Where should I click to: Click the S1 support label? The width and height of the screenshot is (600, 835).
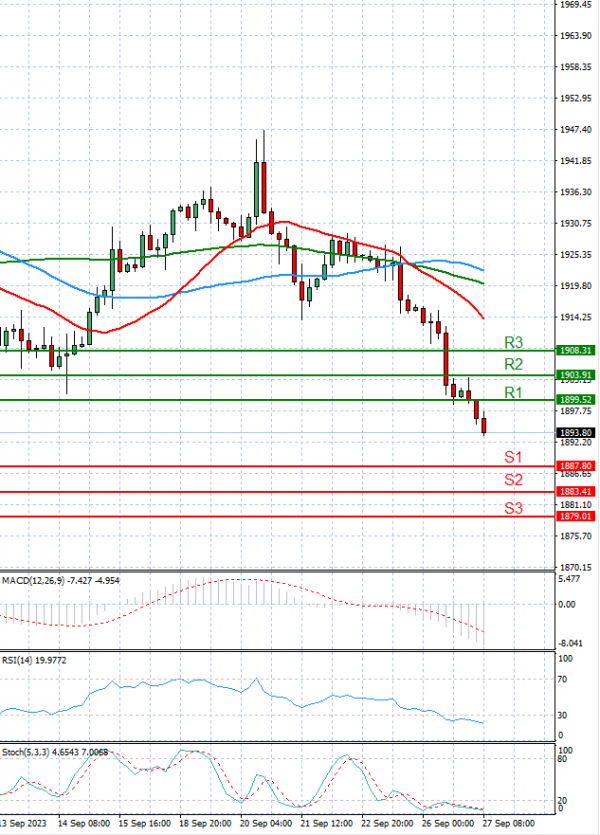513,457
